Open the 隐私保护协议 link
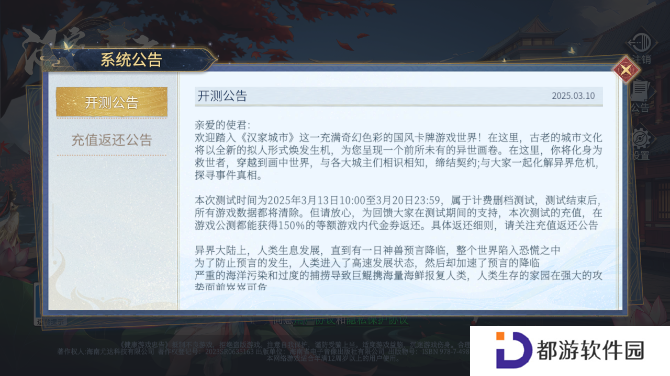670x376 pixels. click(377, 320)
